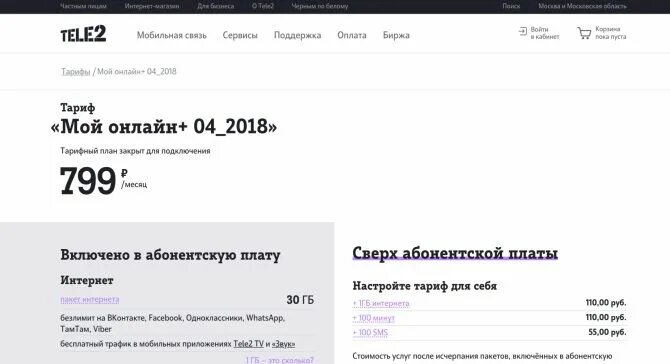670x364 pixels.
Task: Go to Интернет-магазин in top bar
Action: pyautogui.click(x=152, y=6)
